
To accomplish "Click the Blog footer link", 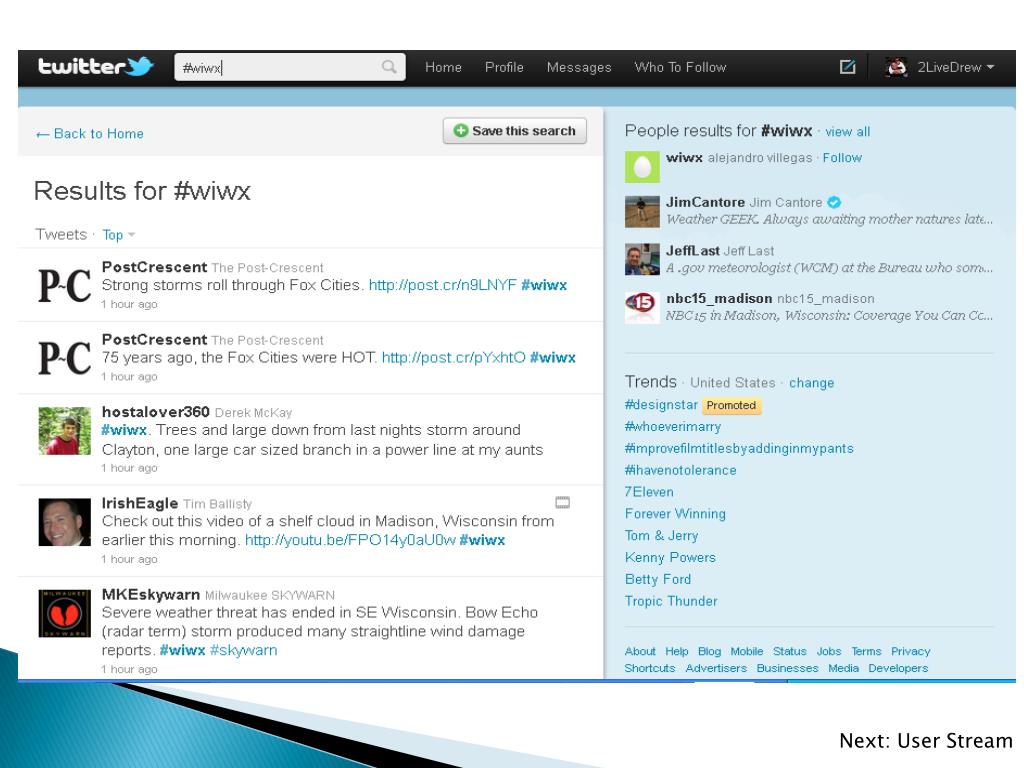I will tap(709, 651).
